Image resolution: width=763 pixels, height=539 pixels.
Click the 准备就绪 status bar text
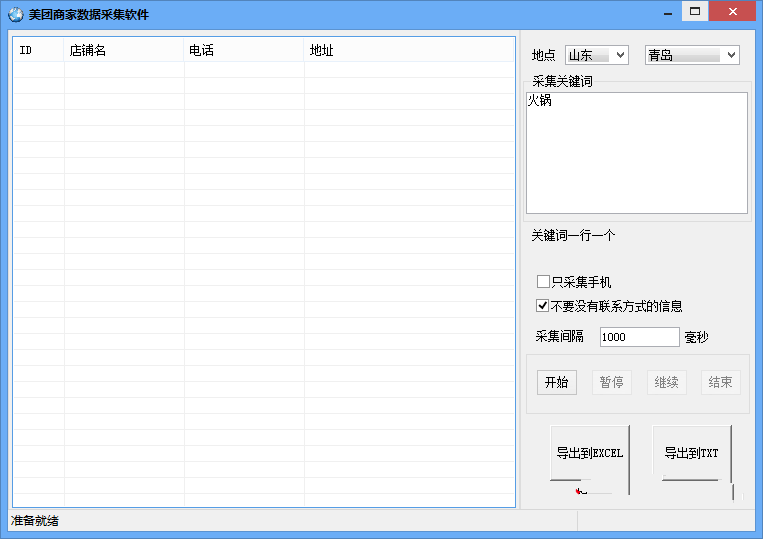[35, 521]
